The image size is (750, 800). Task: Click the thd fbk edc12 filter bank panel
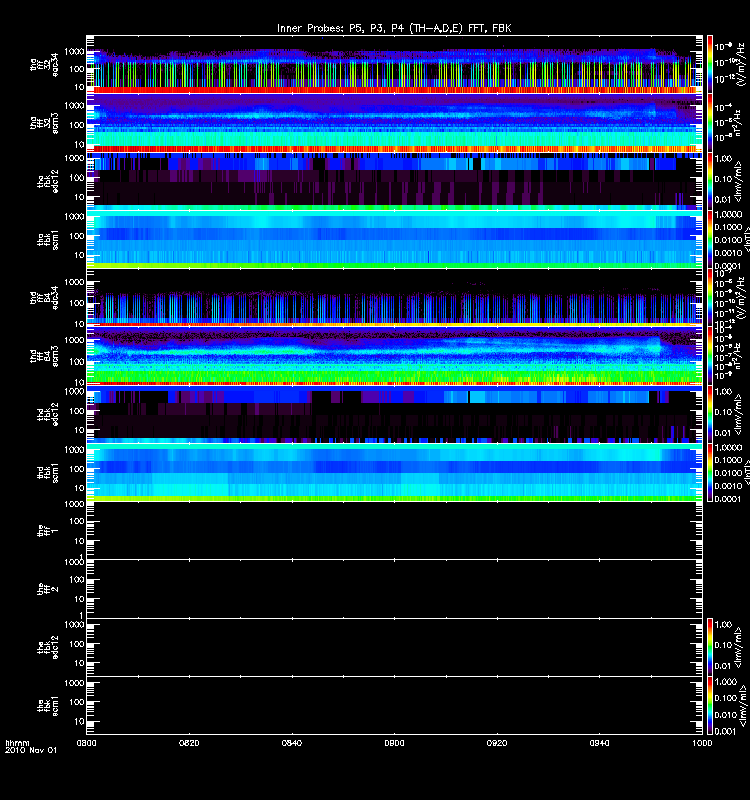[394, 414]
